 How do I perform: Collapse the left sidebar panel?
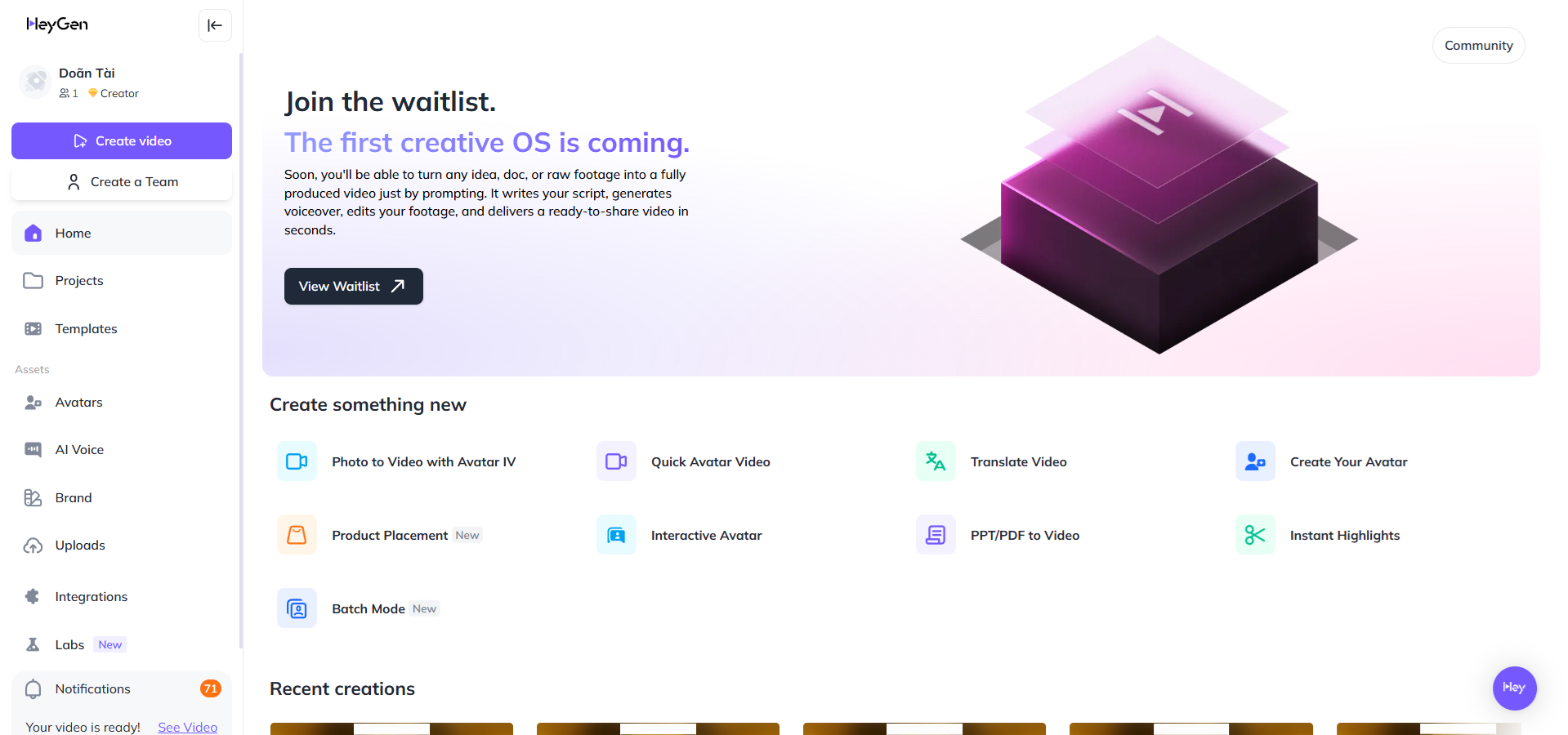[215, 25]
